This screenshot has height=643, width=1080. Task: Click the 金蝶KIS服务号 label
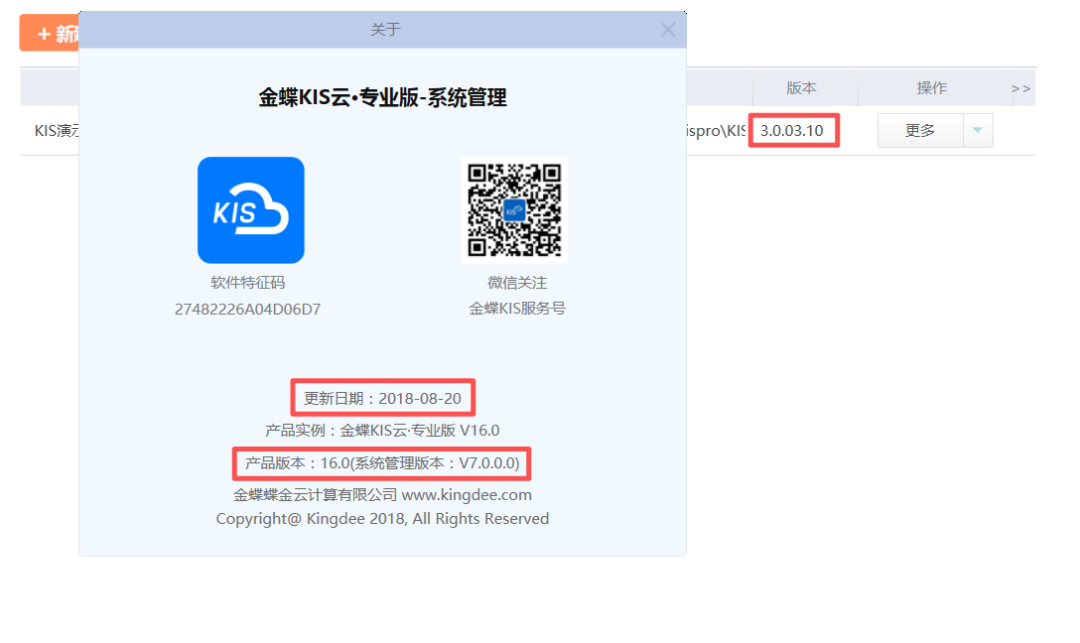point(517,309)
